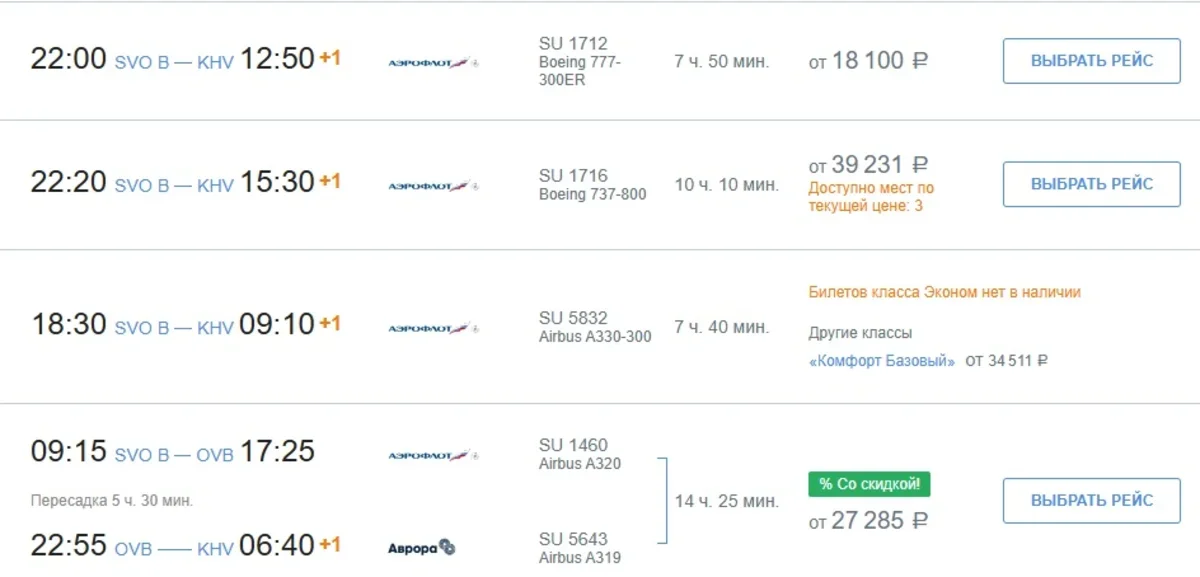Viewport: 1200px width, 577px height.
Task: Click SU 1712 flight number
Action: 573,44
